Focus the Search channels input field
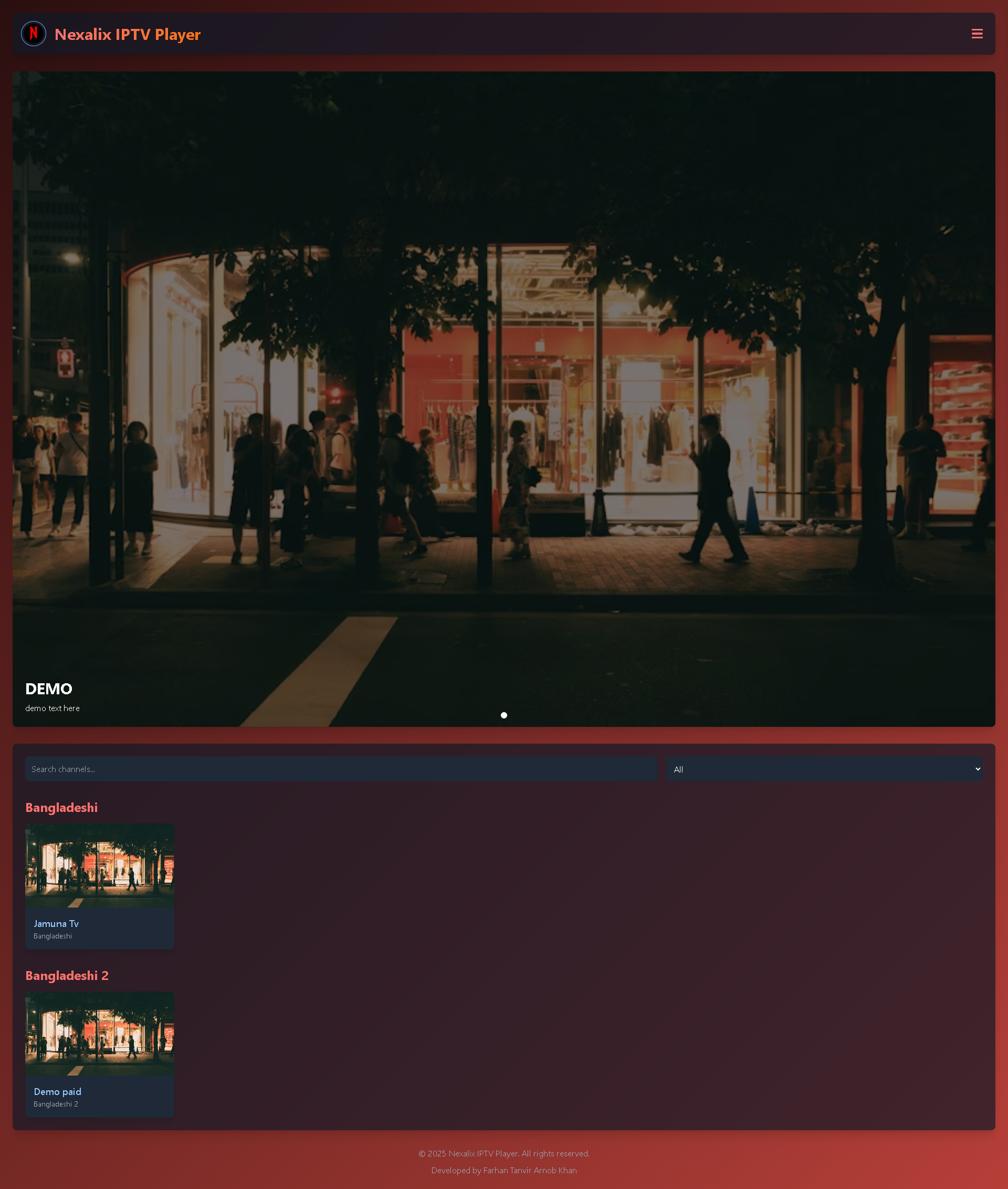Viewport: 1008px width, 1189px height. pos(341,769)
